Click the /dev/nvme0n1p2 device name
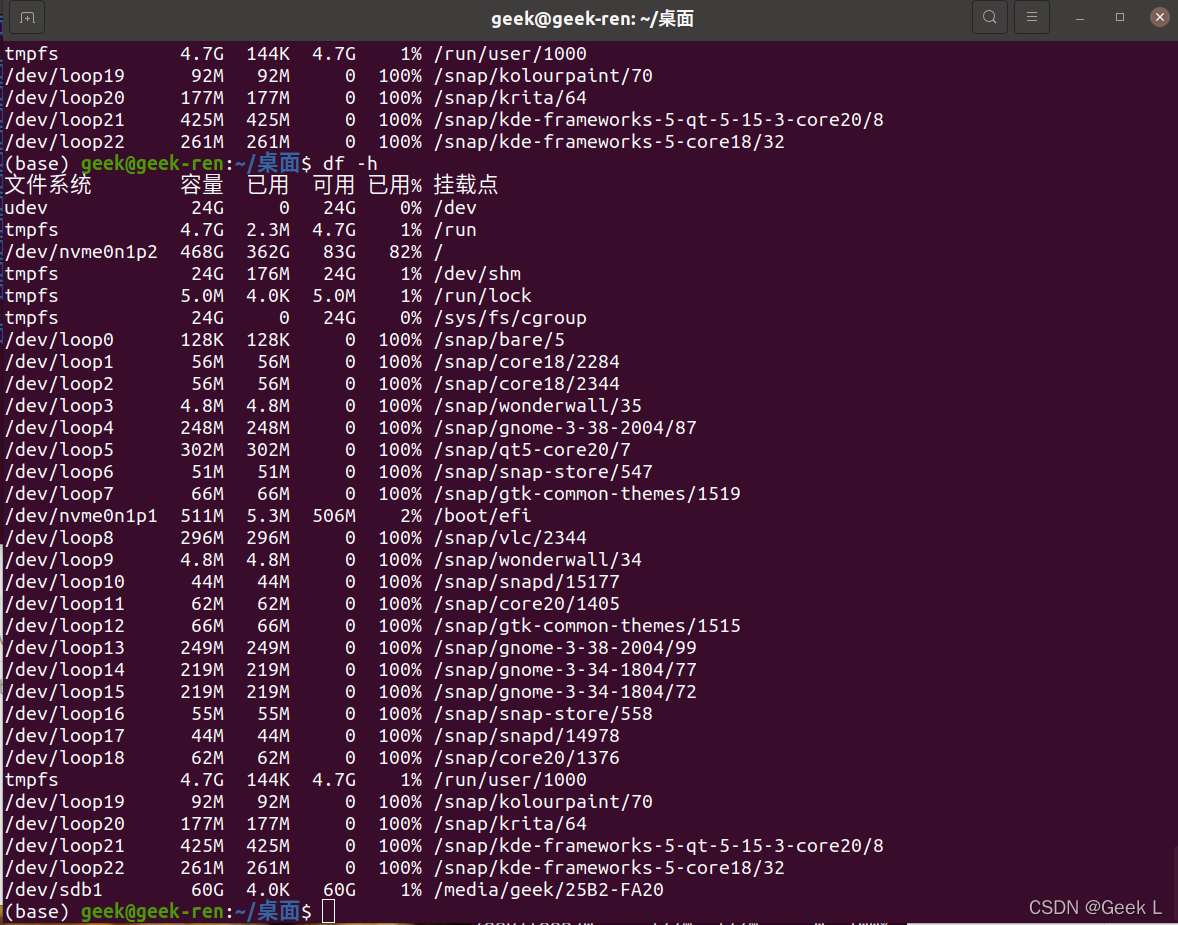 coord(81,252)
